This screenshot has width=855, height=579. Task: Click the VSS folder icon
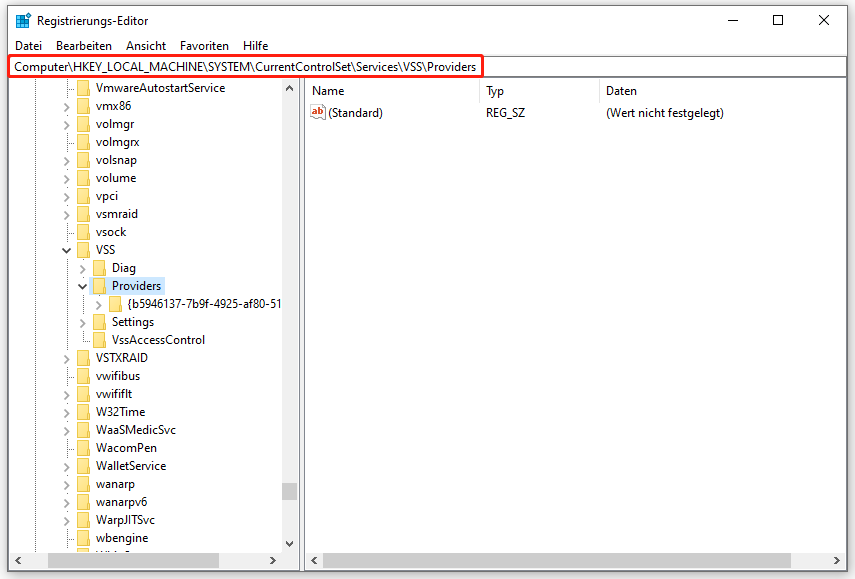tap(83, 250)
